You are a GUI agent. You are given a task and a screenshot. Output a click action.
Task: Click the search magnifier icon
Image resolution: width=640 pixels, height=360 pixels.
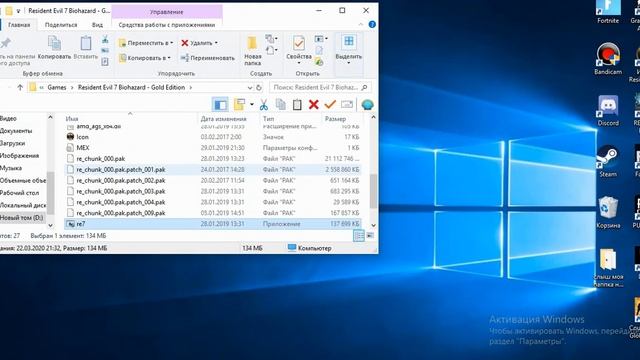tap(364, 87)
